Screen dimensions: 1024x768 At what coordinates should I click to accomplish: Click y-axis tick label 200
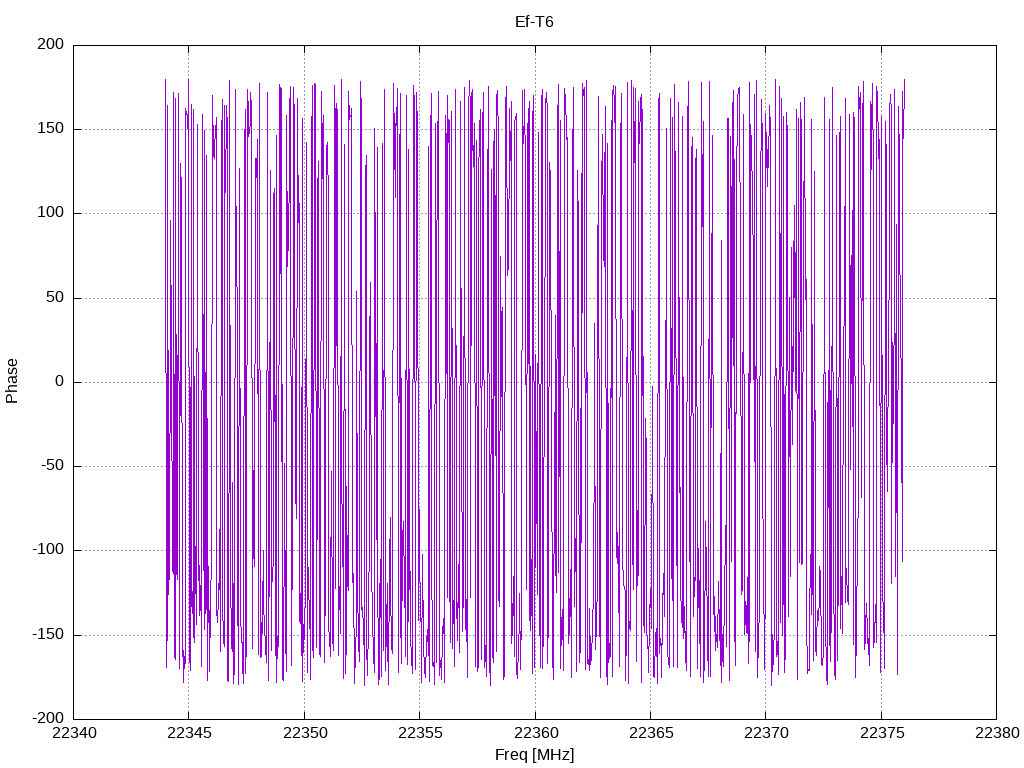[51, 44]
